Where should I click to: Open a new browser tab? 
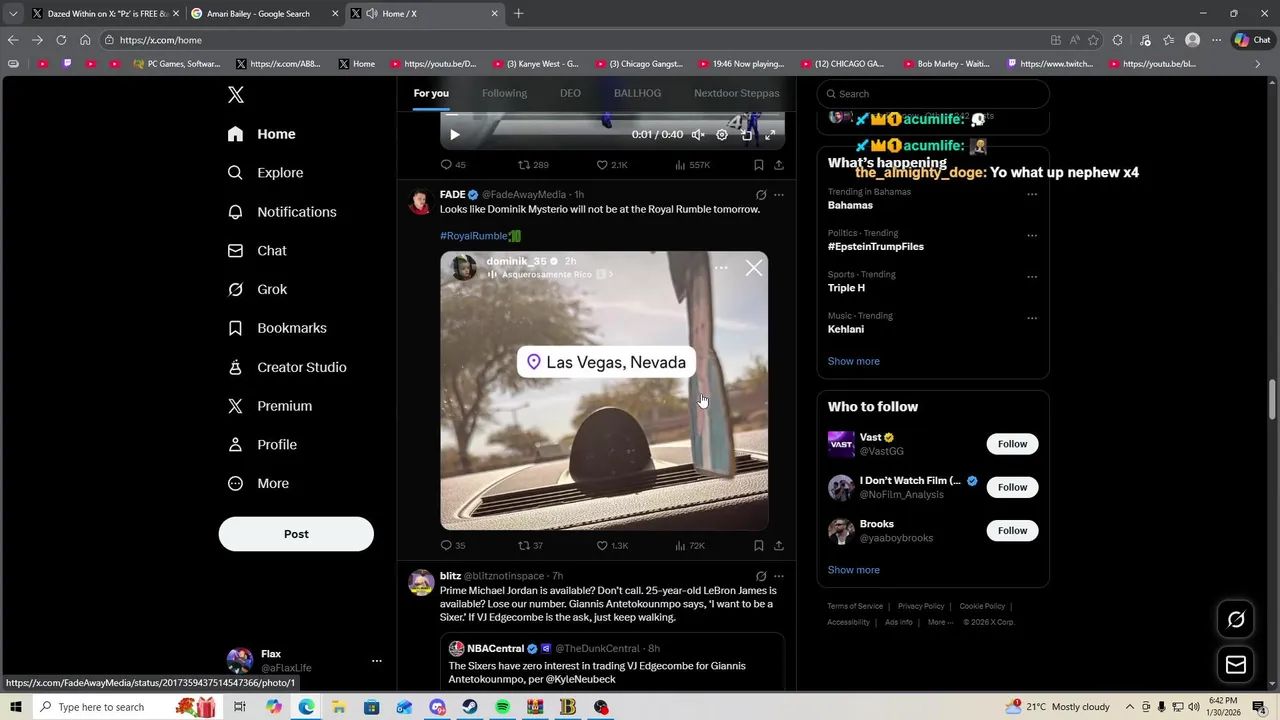(x=518, y=13)
